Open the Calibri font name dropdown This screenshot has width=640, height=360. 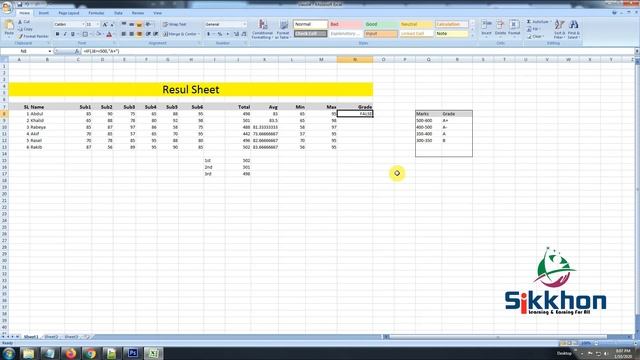[x=83, y=24]
